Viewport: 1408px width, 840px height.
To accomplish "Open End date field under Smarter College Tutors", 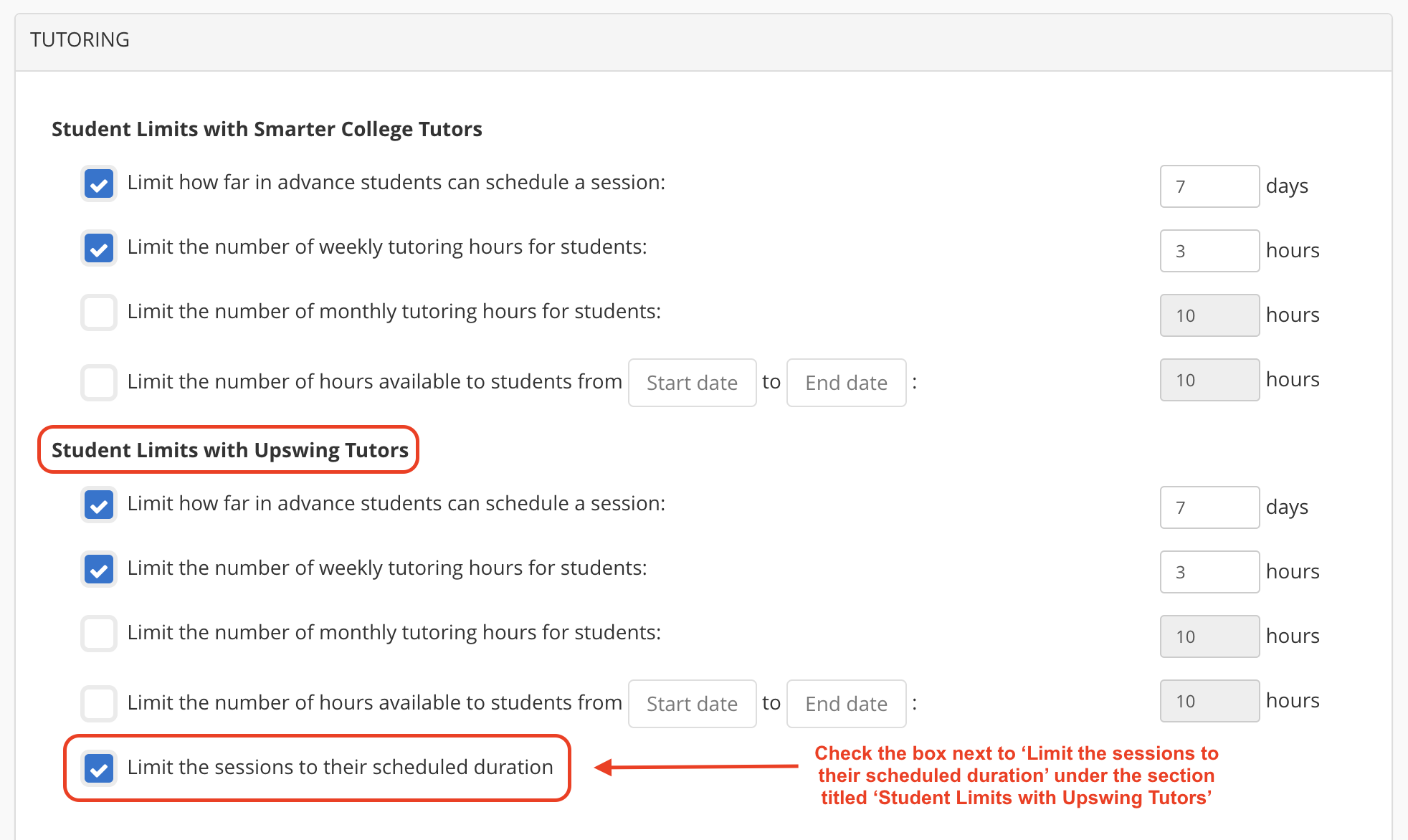I will pos(847,383).
